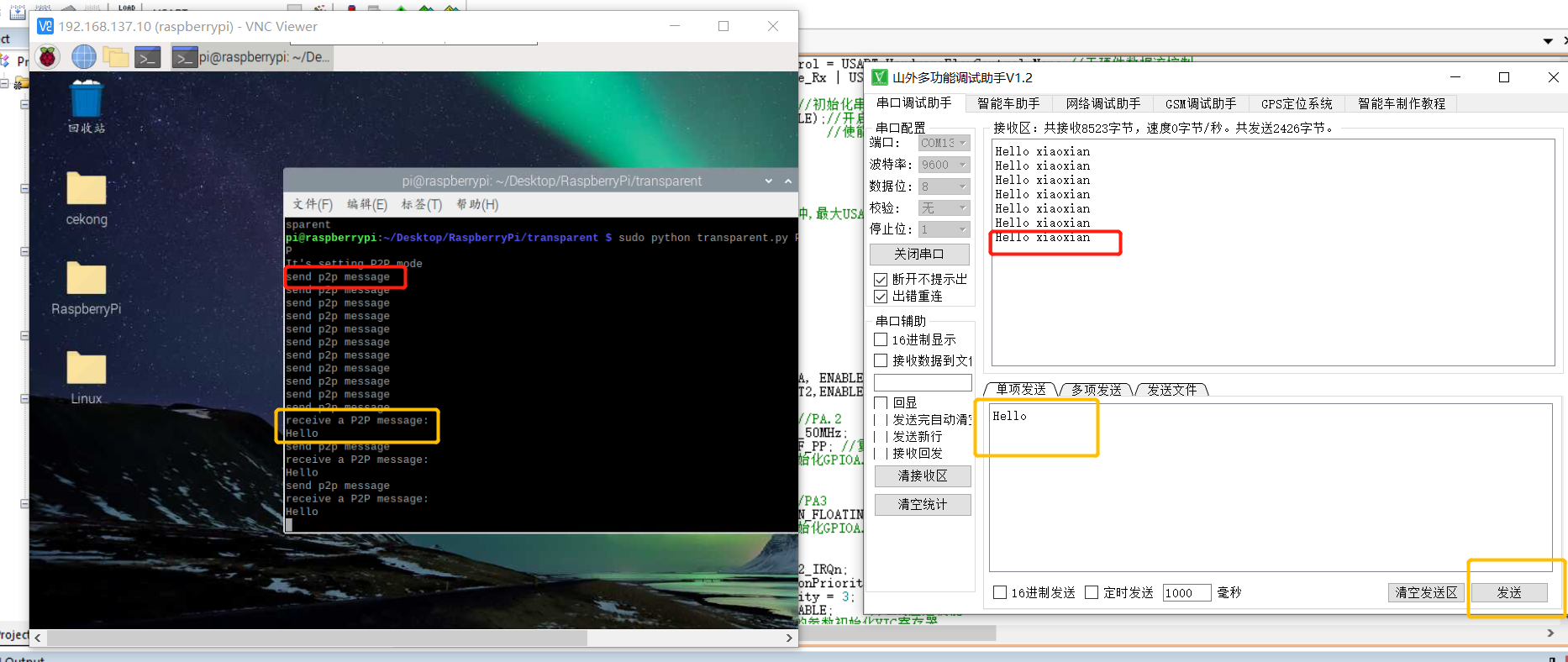1568x662 pixels.
Task: Select the 单项发送 send tab
Action: pyautogui.click(x=1021, y=389)
